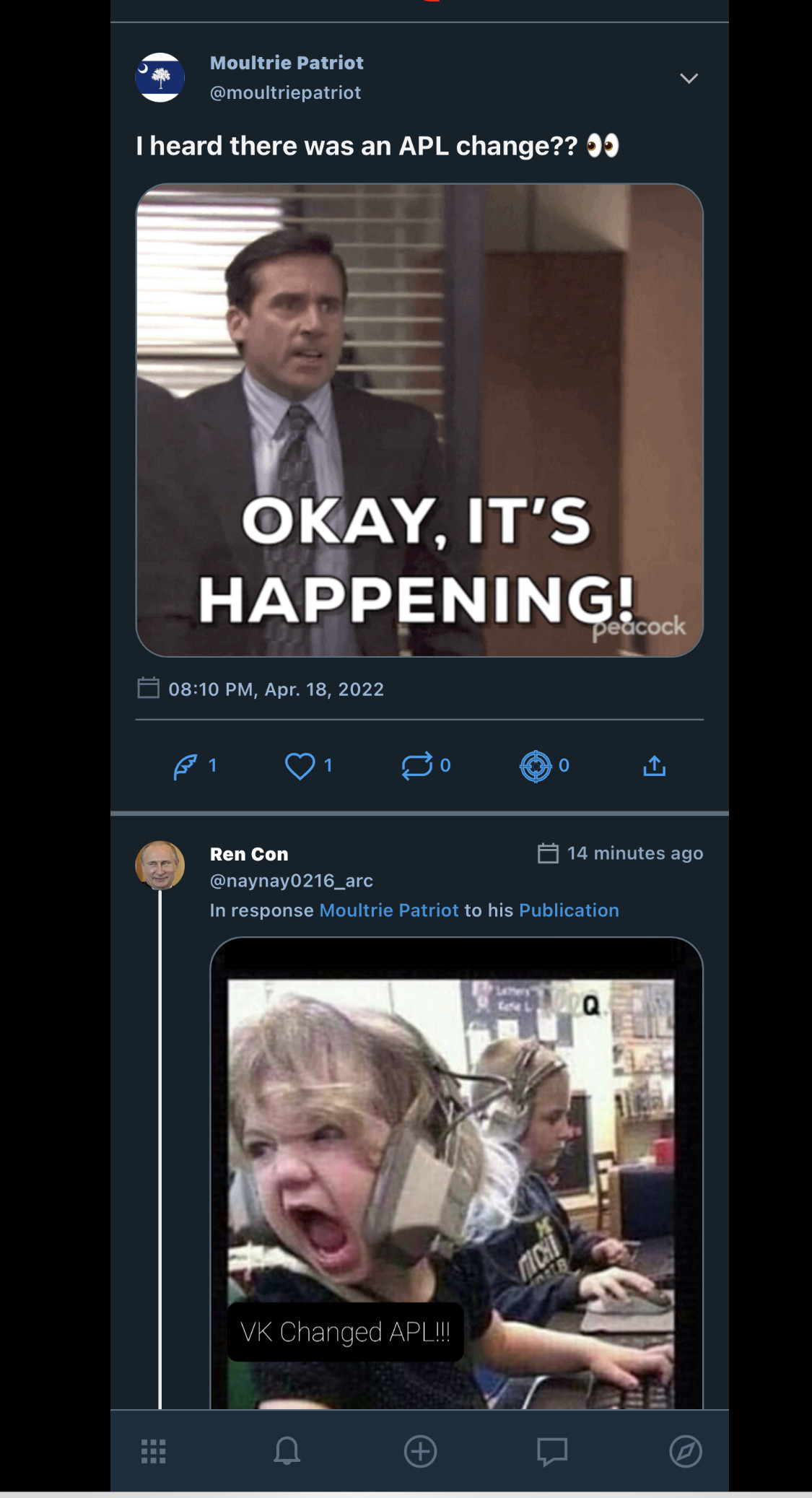
Task: Open notifications bell
Action: point(287,1451)
